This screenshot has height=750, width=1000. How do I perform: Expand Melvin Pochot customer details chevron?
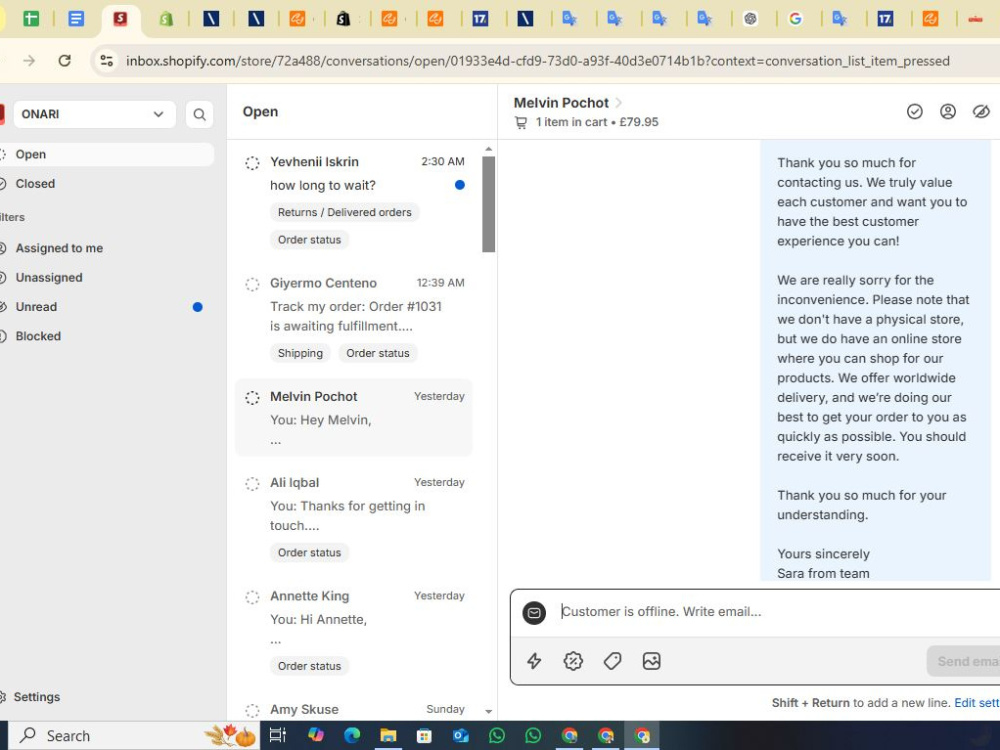click(618, 103)
